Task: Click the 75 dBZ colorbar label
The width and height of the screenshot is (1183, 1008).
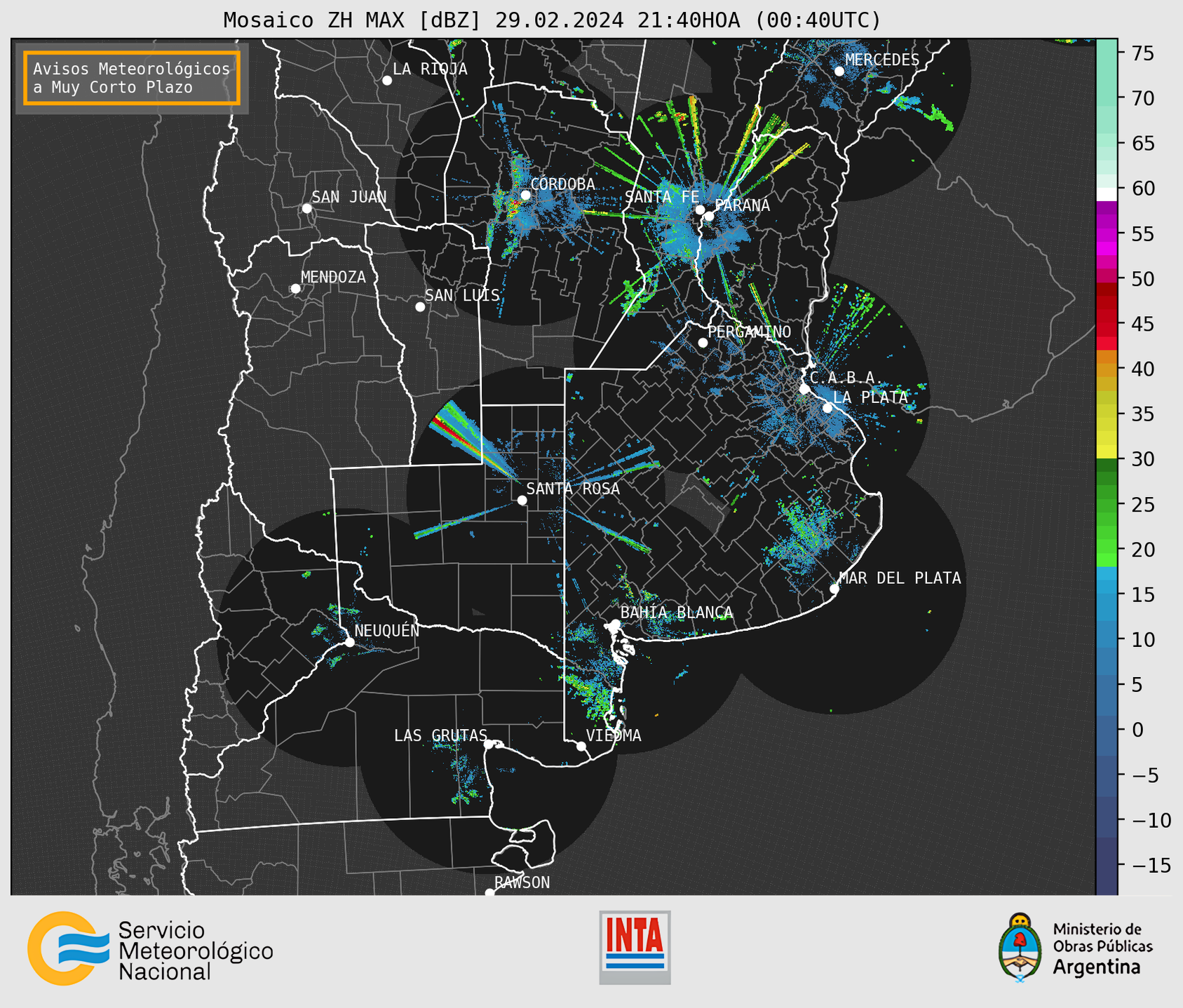Action: 1143,54
